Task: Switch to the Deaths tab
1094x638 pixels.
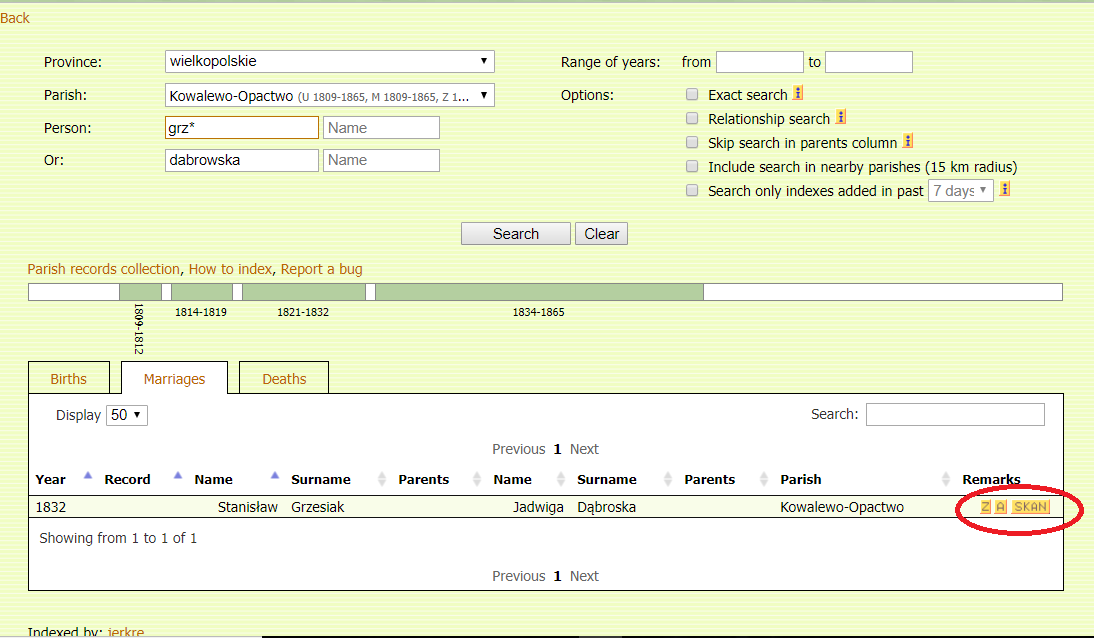Action: [284, 379]
